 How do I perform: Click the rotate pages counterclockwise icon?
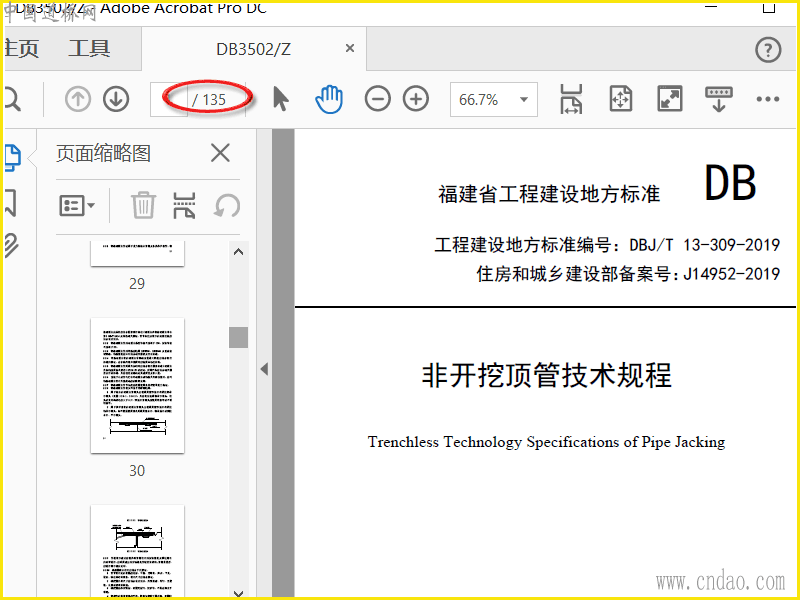tap(227, 205)
